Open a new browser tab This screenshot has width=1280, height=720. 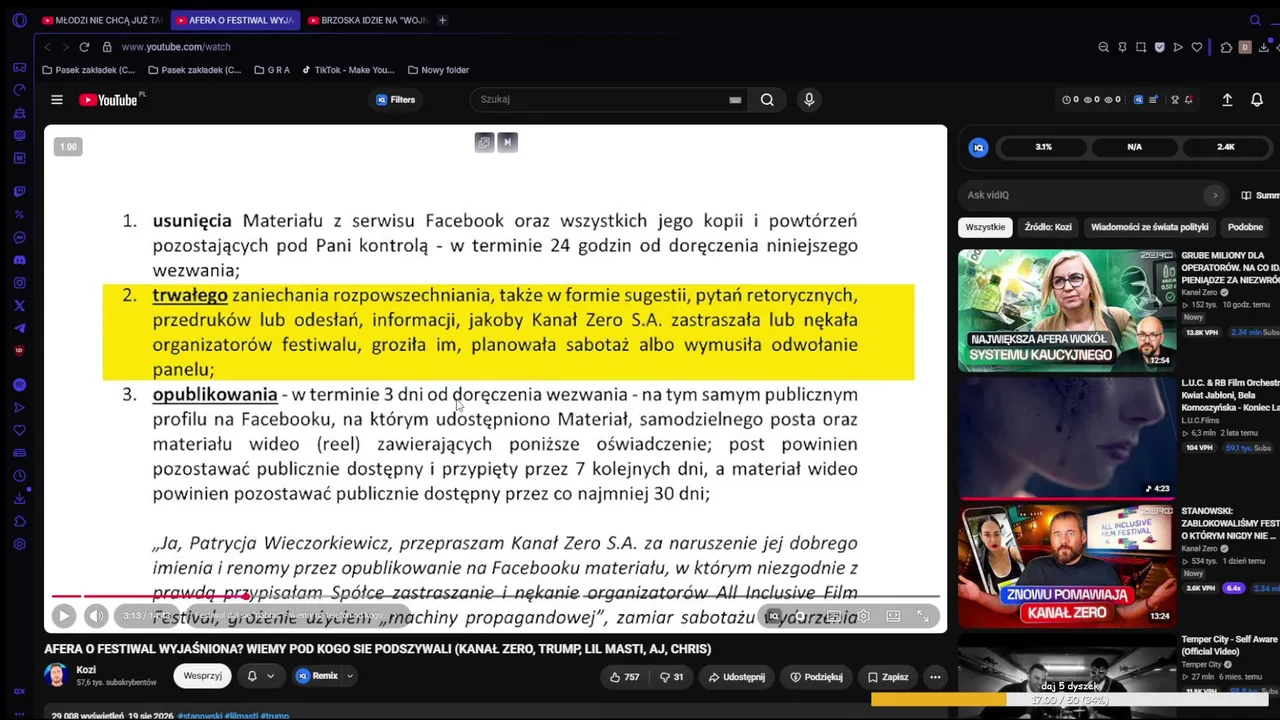click(442, 20)
